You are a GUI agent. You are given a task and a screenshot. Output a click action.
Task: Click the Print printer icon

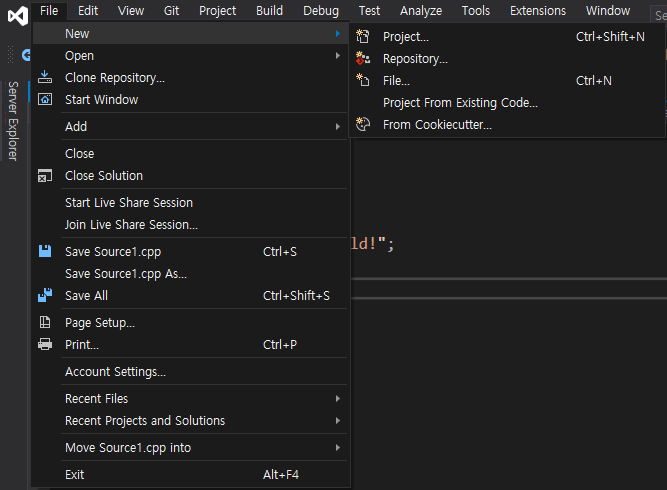click(x=45, y=344)
